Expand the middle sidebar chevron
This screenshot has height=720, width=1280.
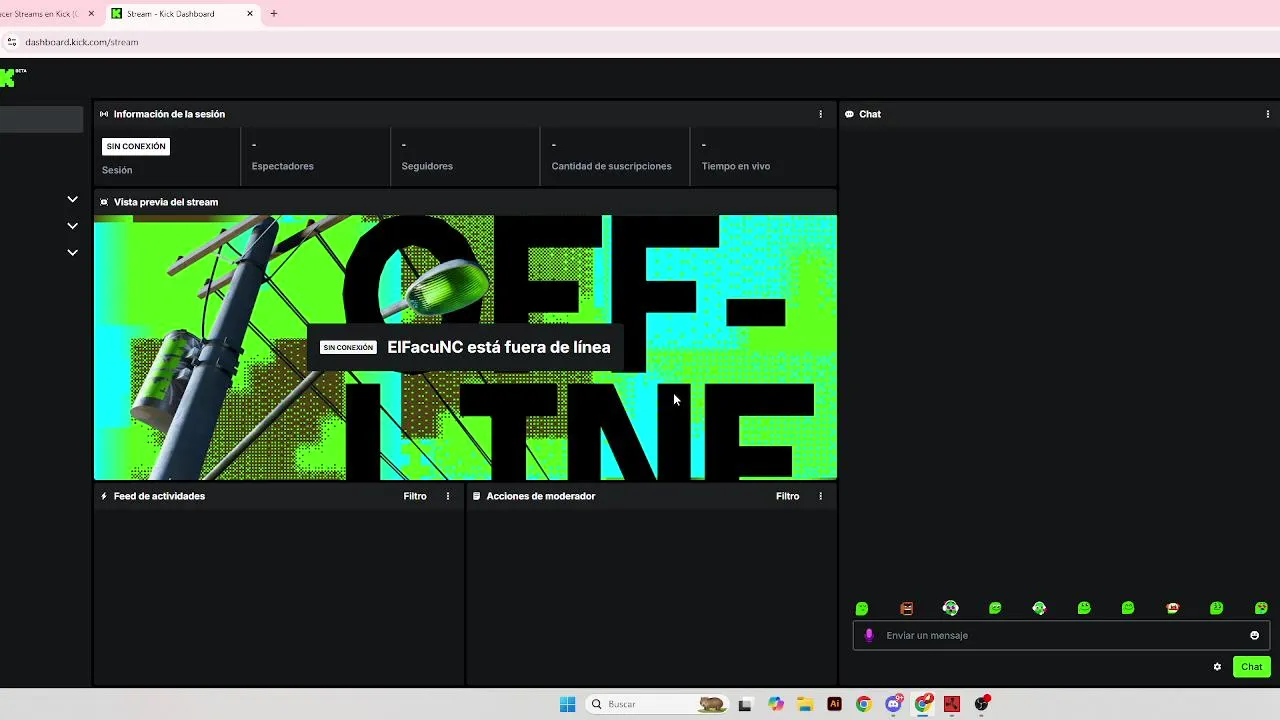click(72, 226)
